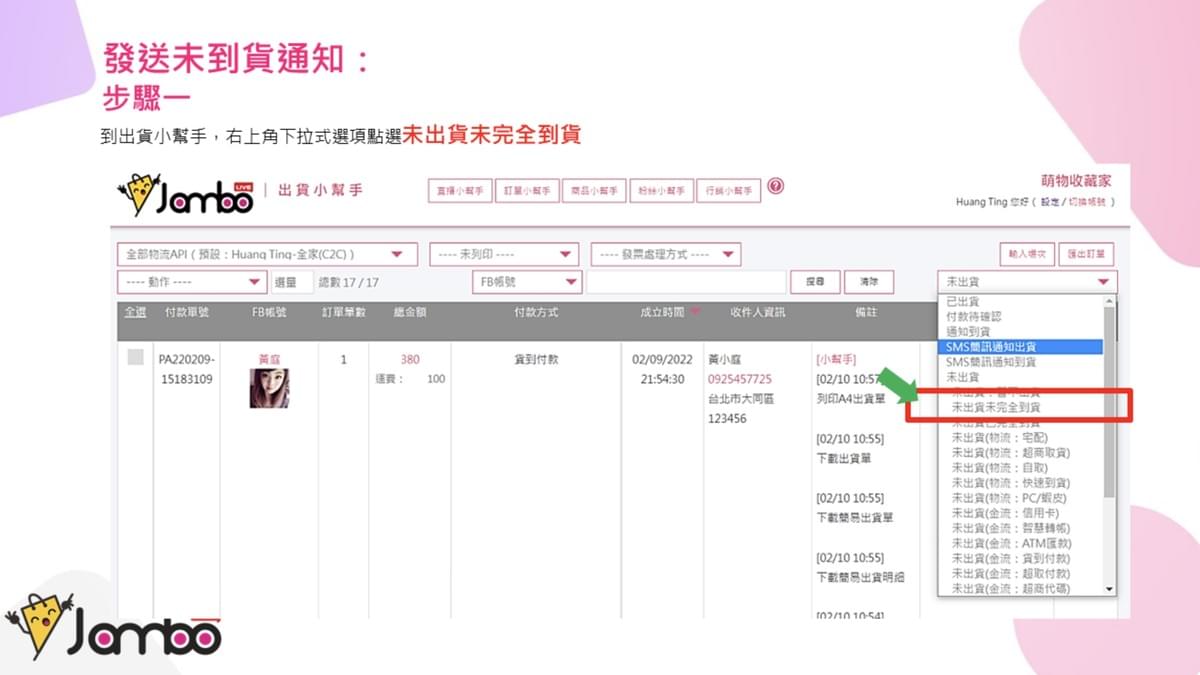Image resolution: width=1200 pixels, height=675 pixels.
Task: Open the 粉絲小幫手 page
Action: (661, 190)
